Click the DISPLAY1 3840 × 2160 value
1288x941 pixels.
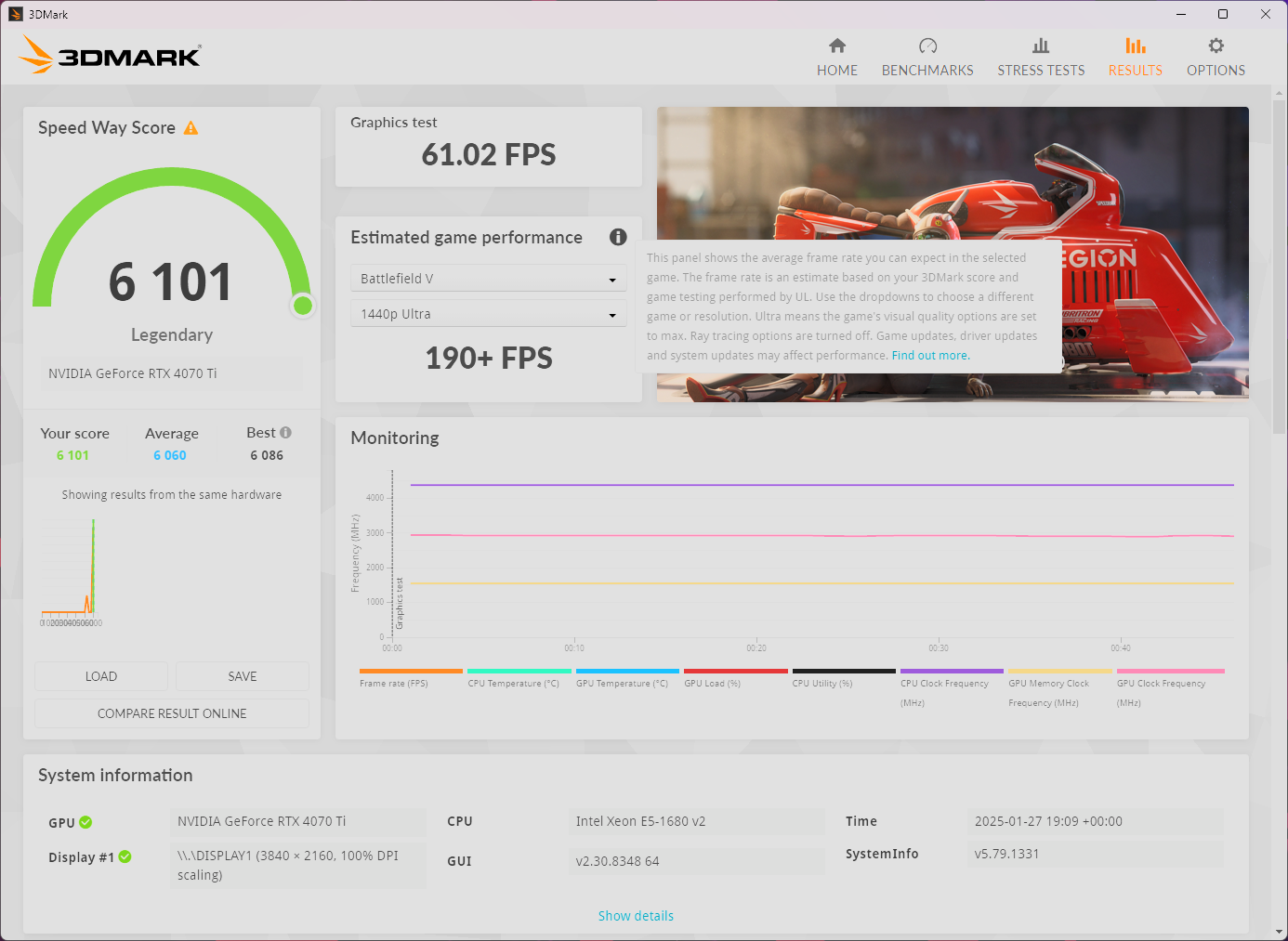click(x=298, y=865)
